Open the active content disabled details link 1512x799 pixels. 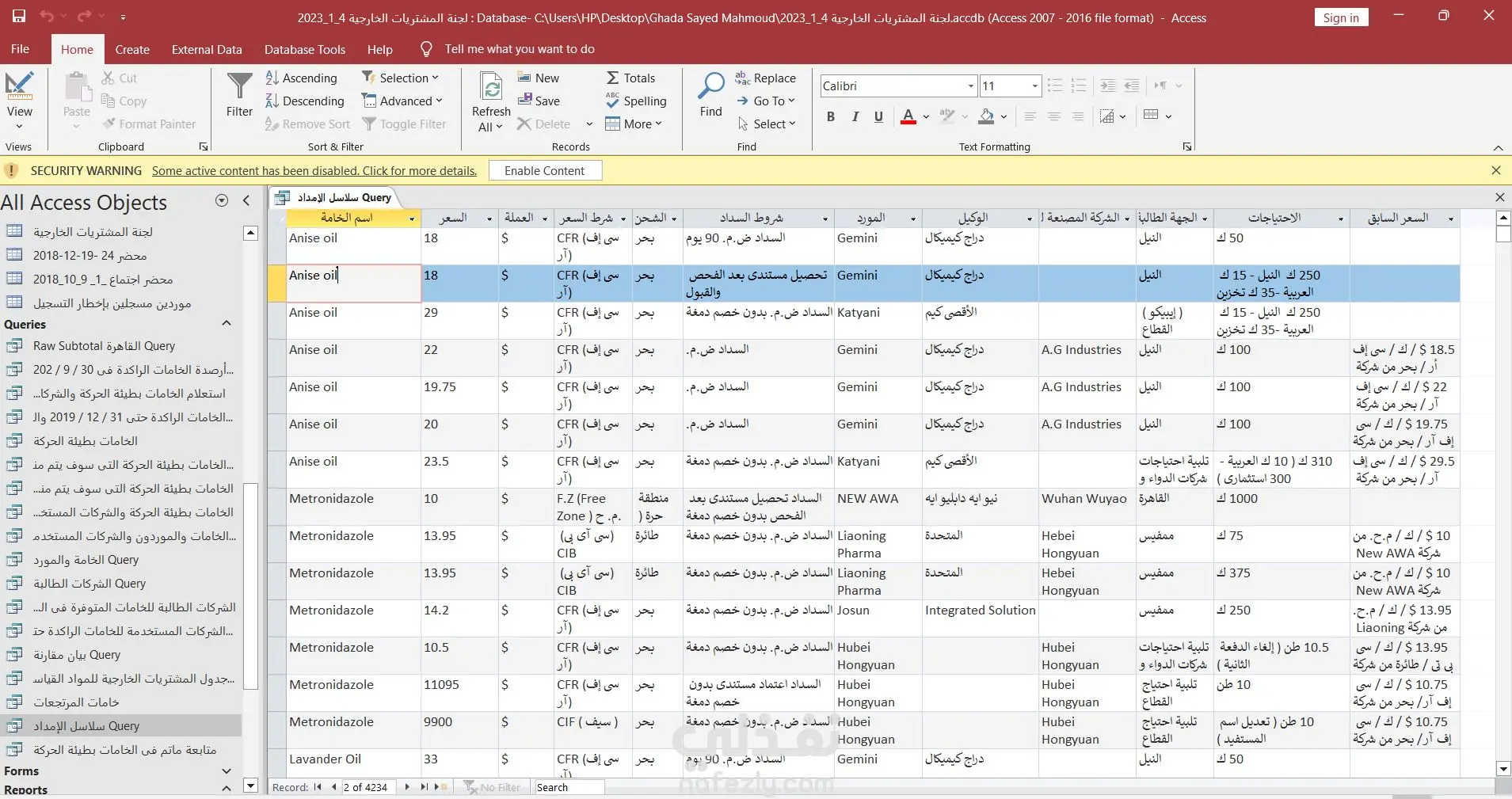314,170
